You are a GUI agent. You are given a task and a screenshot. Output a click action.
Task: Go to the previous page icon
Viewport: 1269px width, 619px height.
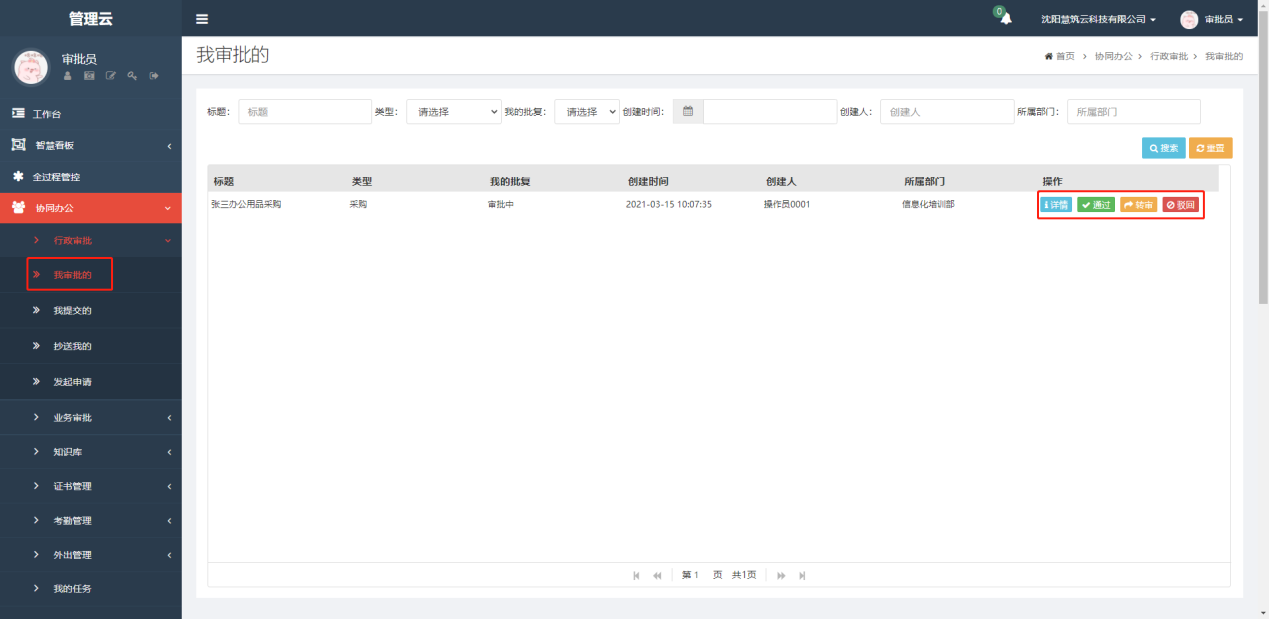[657, 575]
